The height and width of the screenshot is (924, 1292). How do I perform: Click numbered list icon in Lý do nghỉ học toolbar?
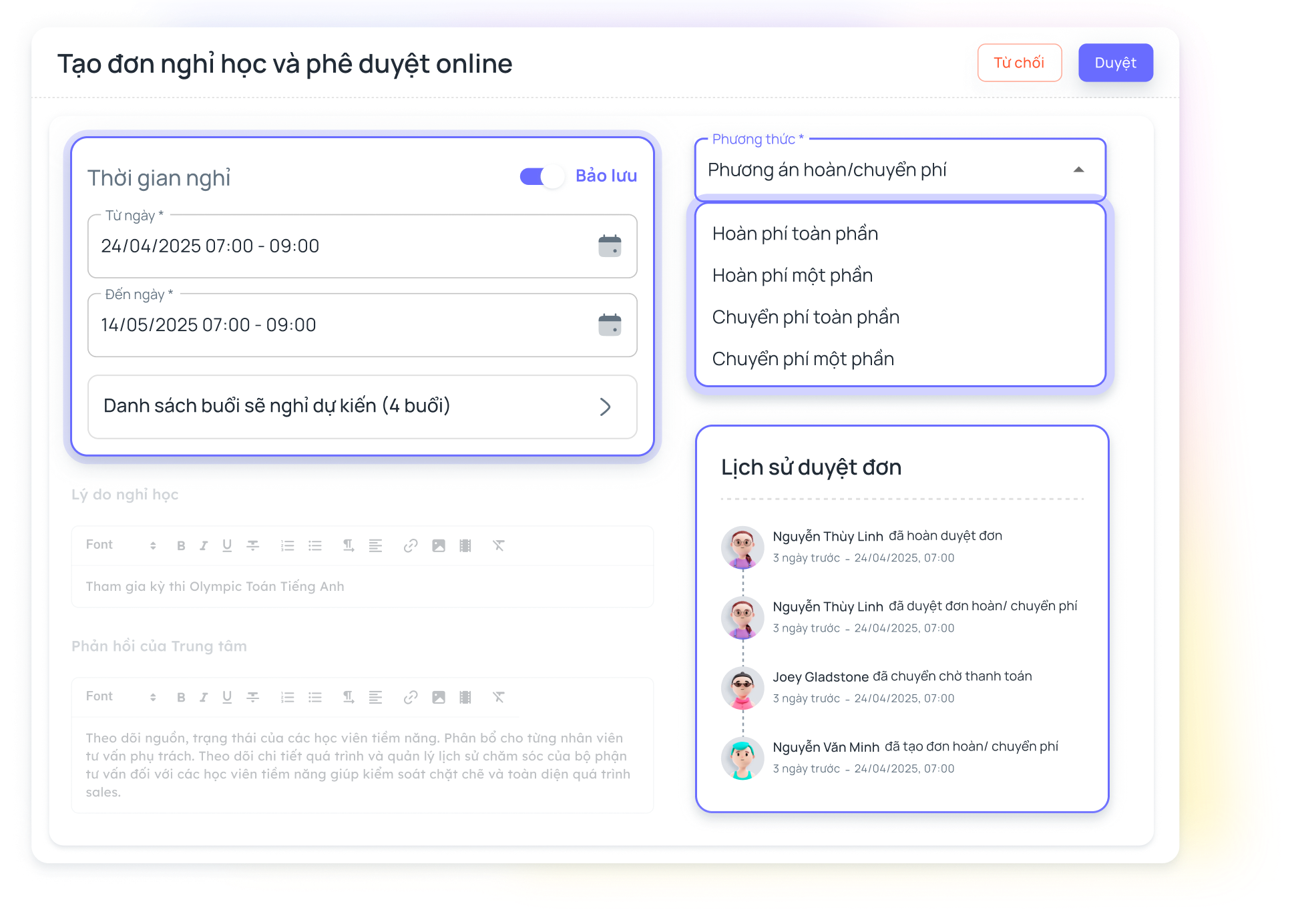pyautogui.click(x=287, y=545)
